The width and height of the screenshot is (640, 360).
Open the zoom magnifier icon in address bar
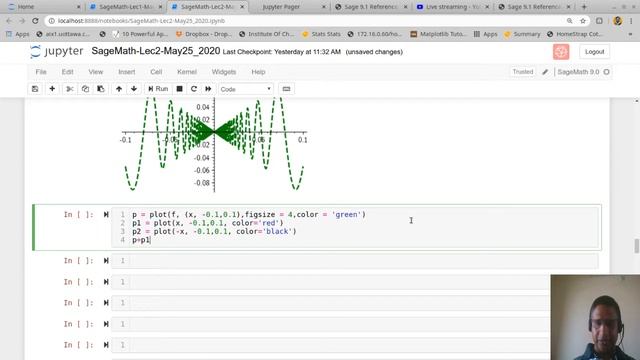[569, 21]
